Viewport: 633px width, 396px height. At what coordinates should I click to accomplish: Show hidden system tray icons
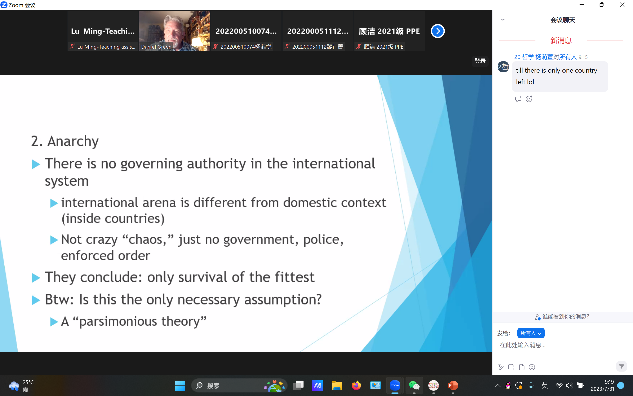tap(497, 386)
